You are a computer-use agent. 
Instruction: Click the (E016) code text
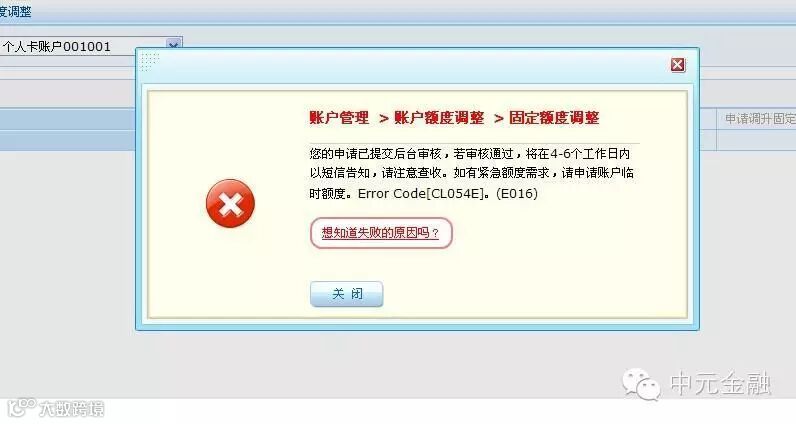pyautogui.click(x=517, y=193)
